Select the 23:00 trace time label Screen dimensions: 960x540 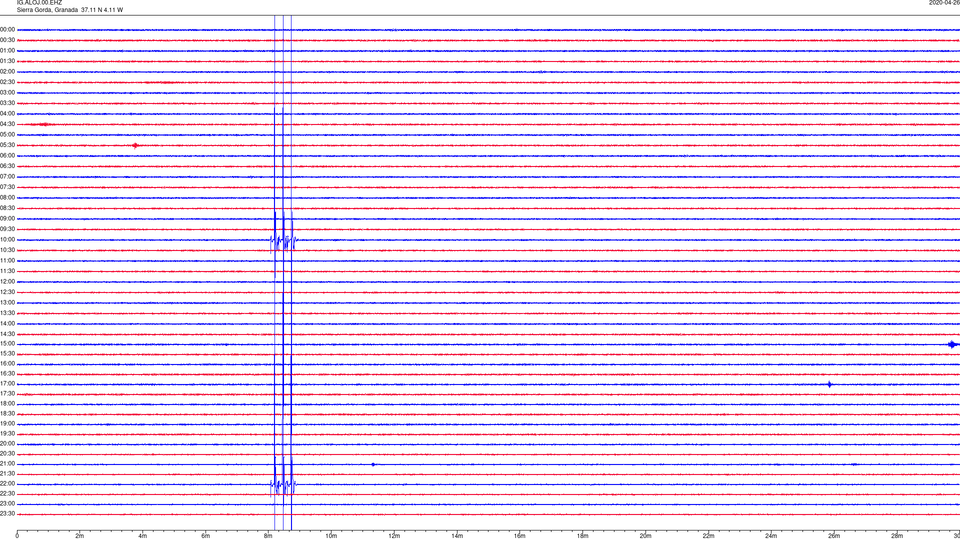coord(7,504)
